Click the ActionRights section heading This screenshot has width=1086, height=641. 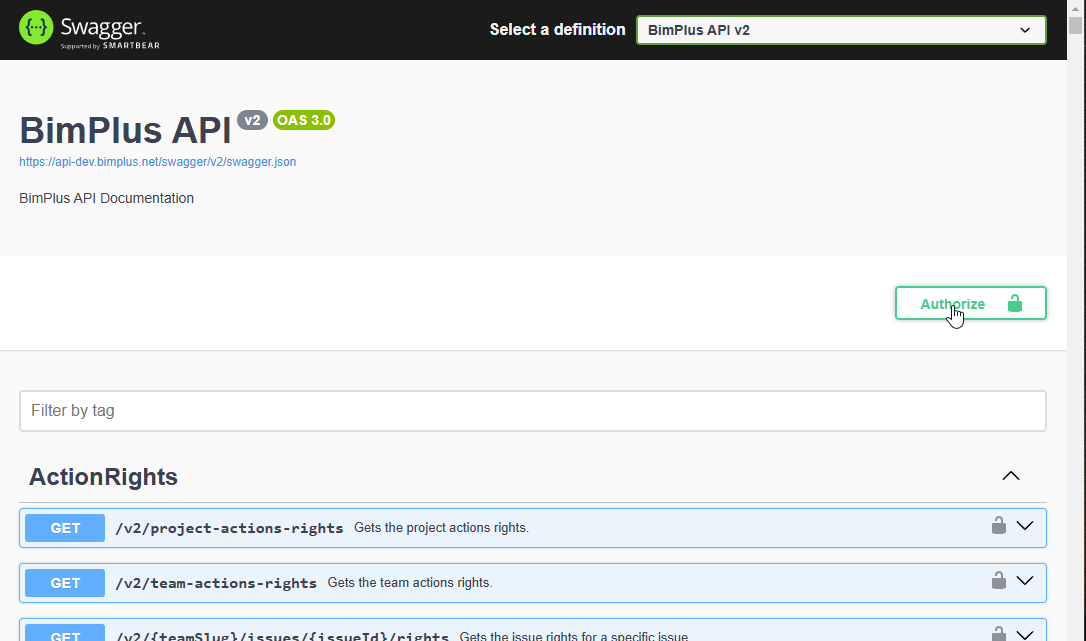pyautogui.click(x=103, y=477)
